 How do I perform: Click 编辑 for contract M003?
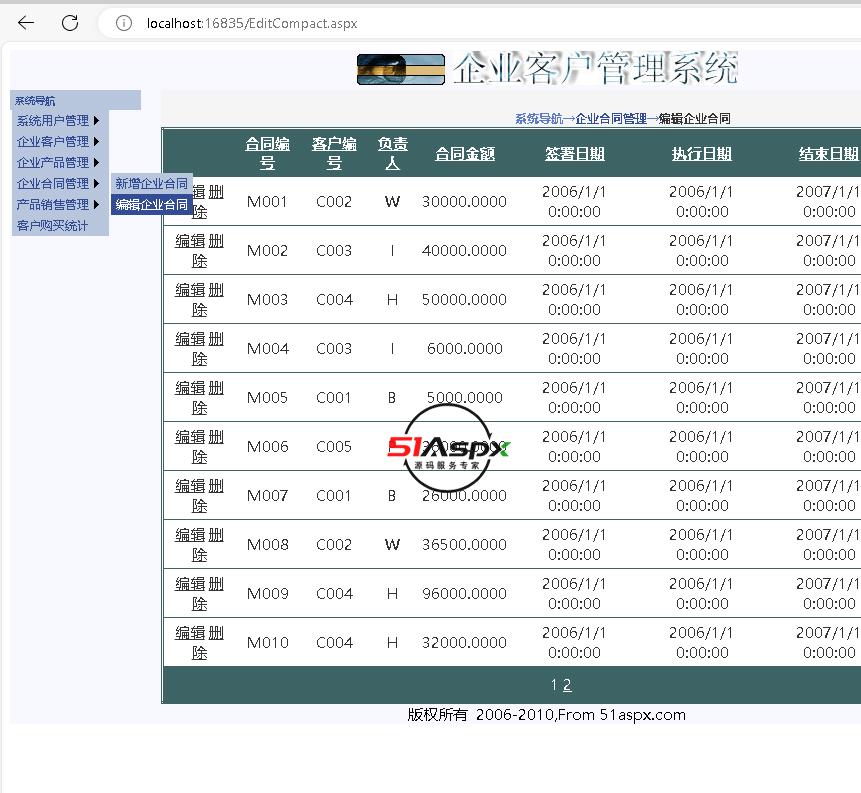pyautogui.click(x=190, y=290)
